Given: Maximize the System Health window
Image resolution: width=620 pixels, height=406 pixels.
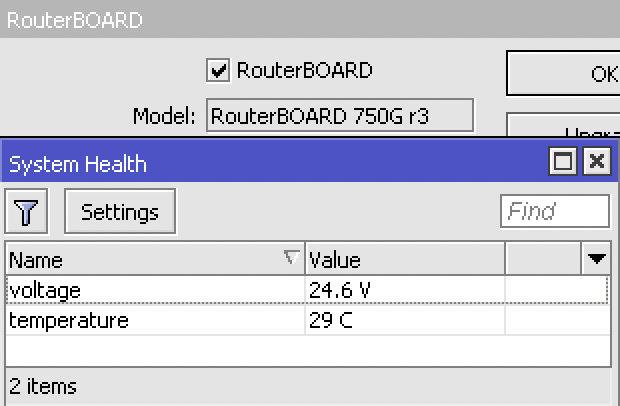Looking at the screenshot, I should [x=563, y=161].
